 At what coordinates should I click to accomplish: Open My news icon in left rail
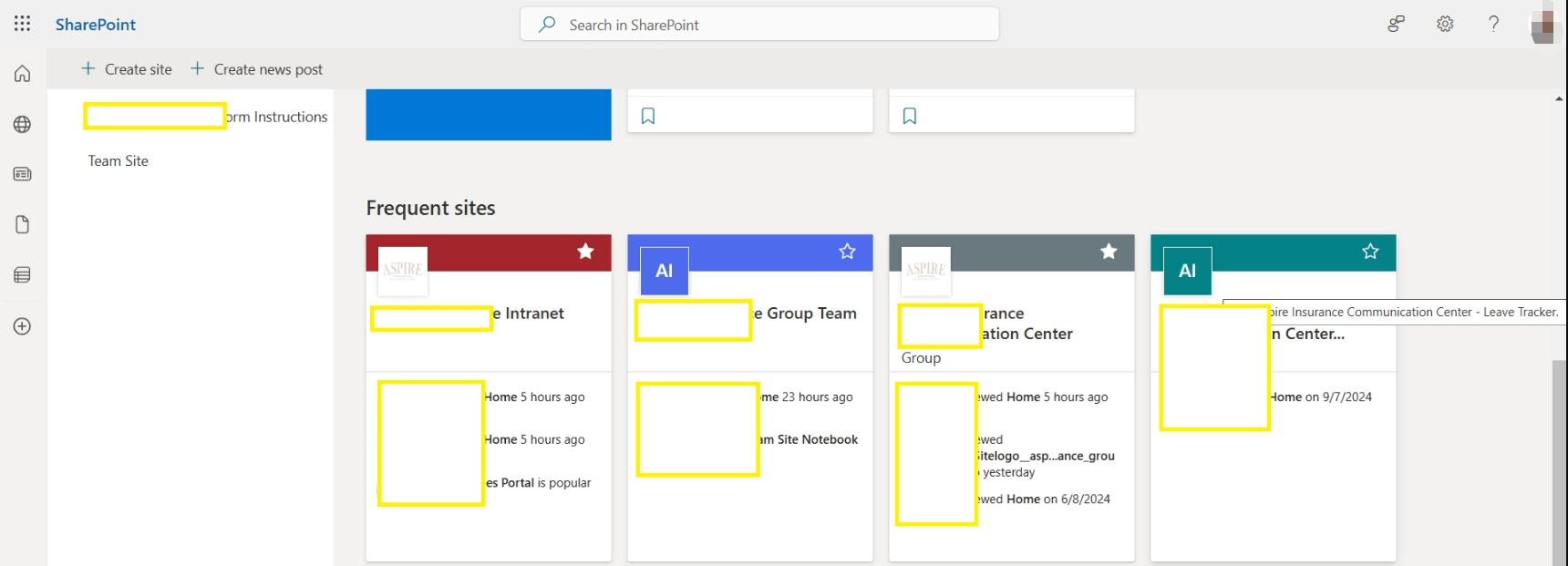pos(22,174)
